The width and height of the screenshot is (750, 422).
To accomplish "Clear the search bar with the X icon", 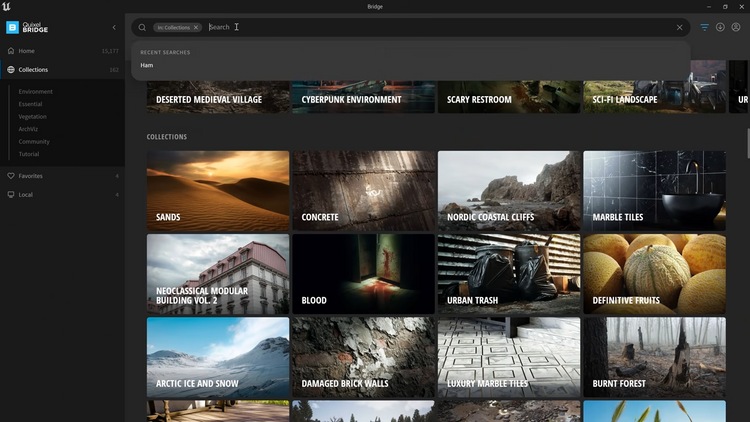I will [679, 27].
